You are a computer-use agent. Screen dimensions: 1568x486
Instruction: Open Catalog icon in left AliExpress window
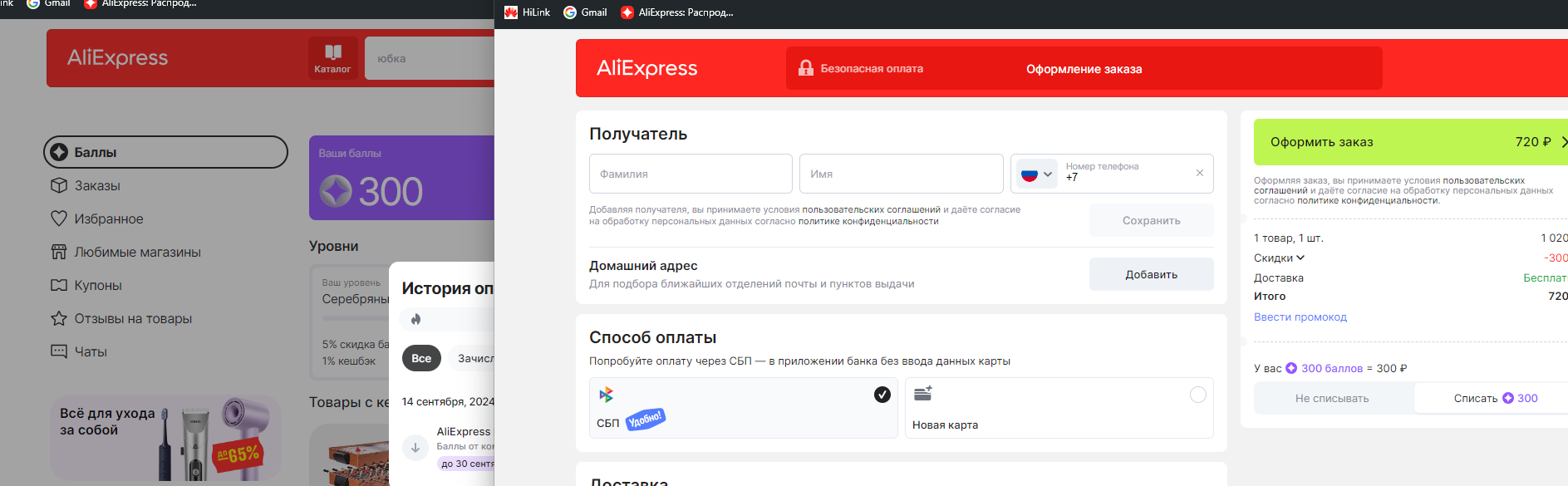tap(332, 58)
